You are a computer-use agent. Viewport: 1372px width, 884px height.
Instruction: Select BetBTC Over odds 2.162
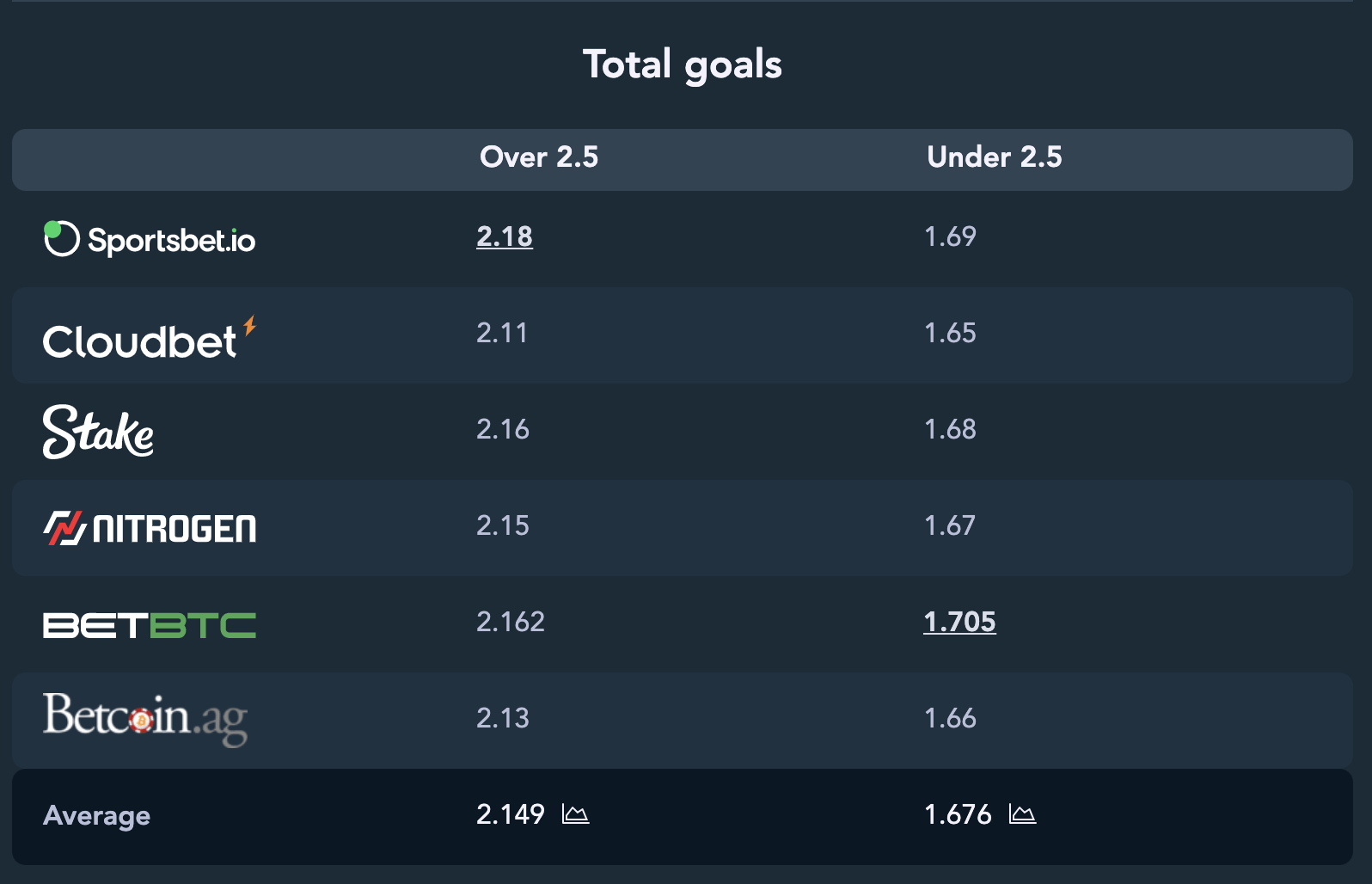pos(511,622)
